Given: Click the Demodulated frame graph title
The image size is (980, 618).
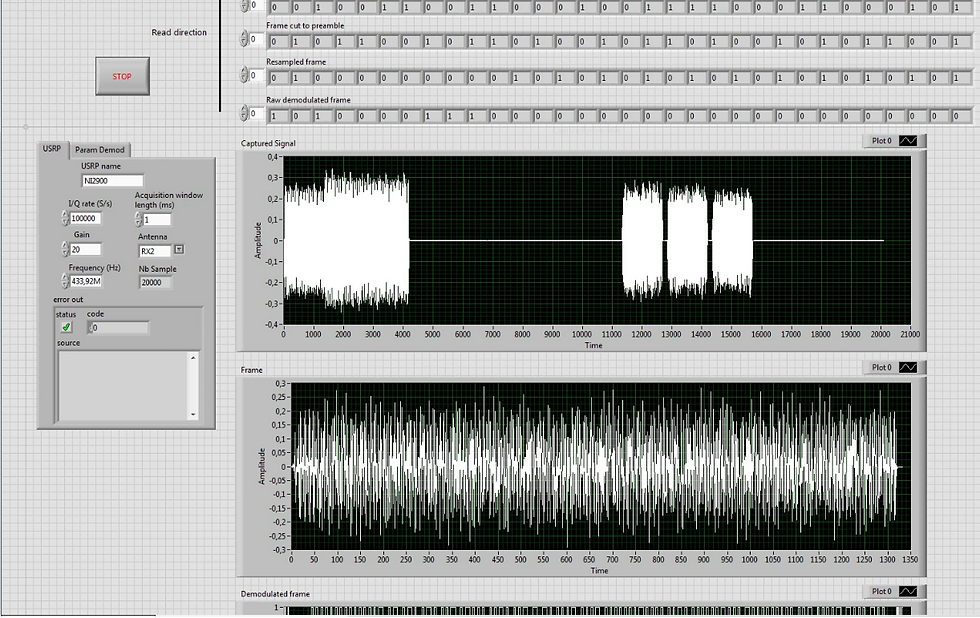Looking at the screenshot, I should pos(275,594).
